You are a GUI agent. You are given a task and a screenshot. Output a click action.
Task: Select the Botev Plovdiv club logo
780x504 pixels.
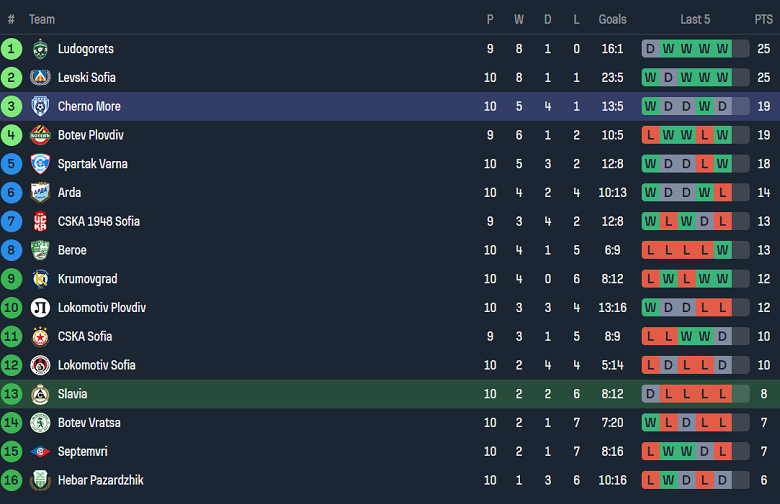coord(40,136)
